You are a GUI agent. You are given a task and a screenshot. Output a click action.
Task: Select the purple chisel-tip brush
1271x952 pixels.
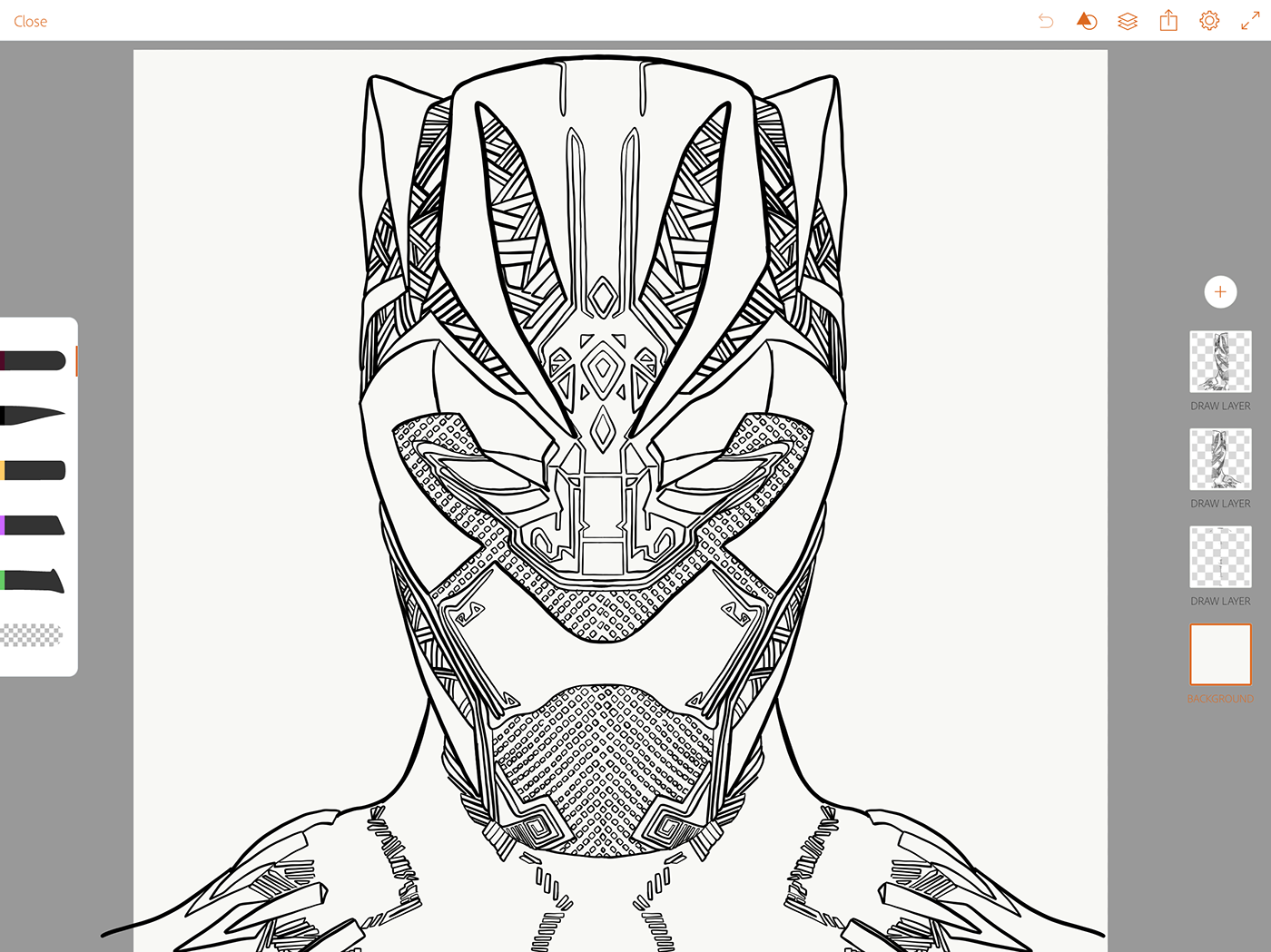coord(33,525)
